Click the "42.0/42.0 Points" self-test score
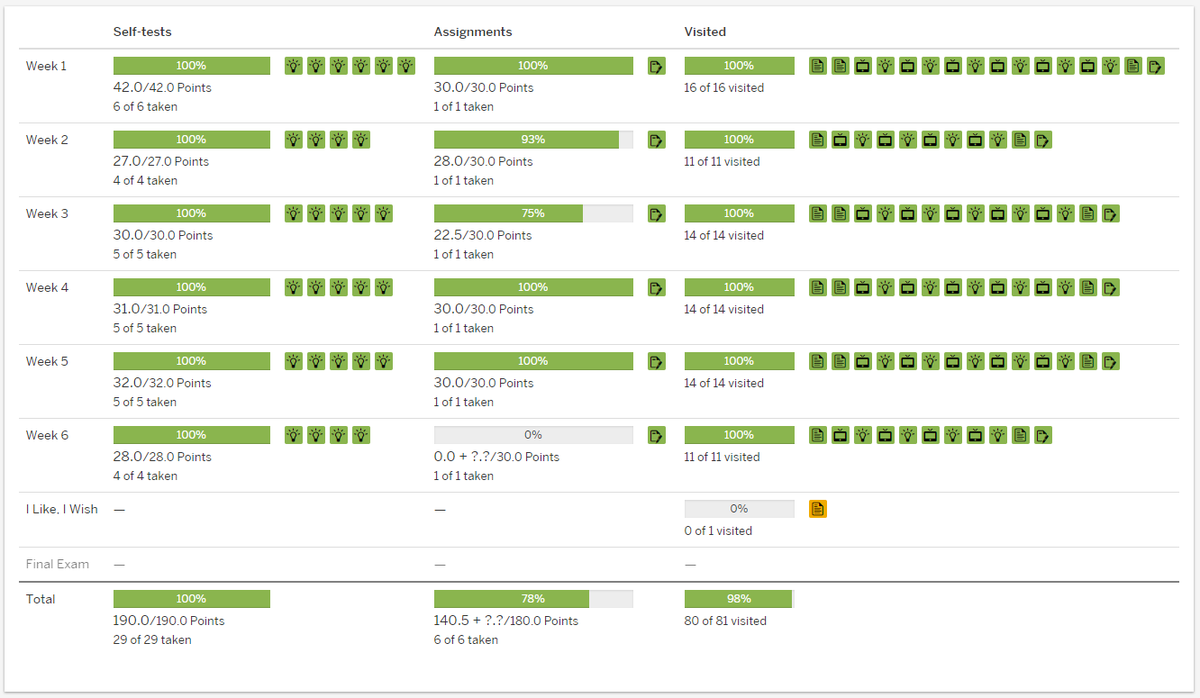 coord(162,87)
